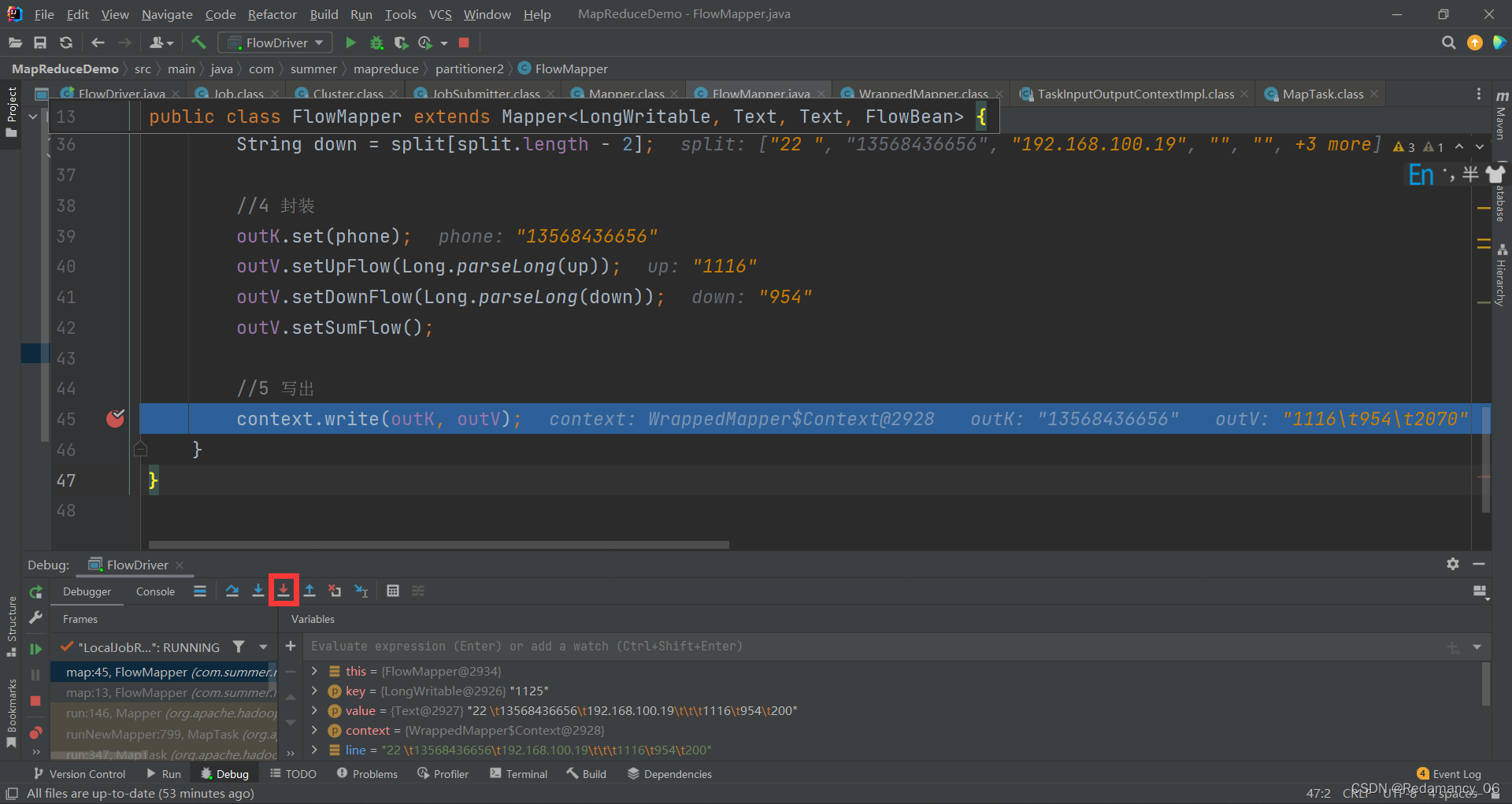Rerun FlowDriver in the debug panel
This screenshot has height=804, width=1512.
(35, 592)
